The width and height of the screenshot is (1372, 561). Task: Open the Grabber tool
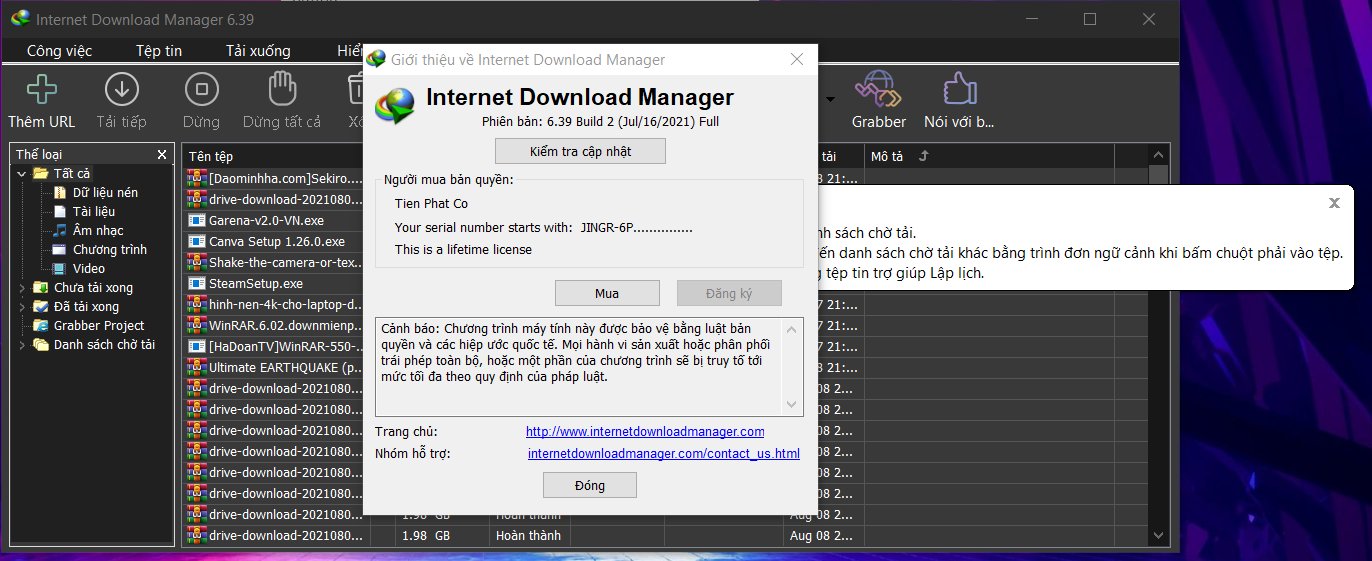878,100
